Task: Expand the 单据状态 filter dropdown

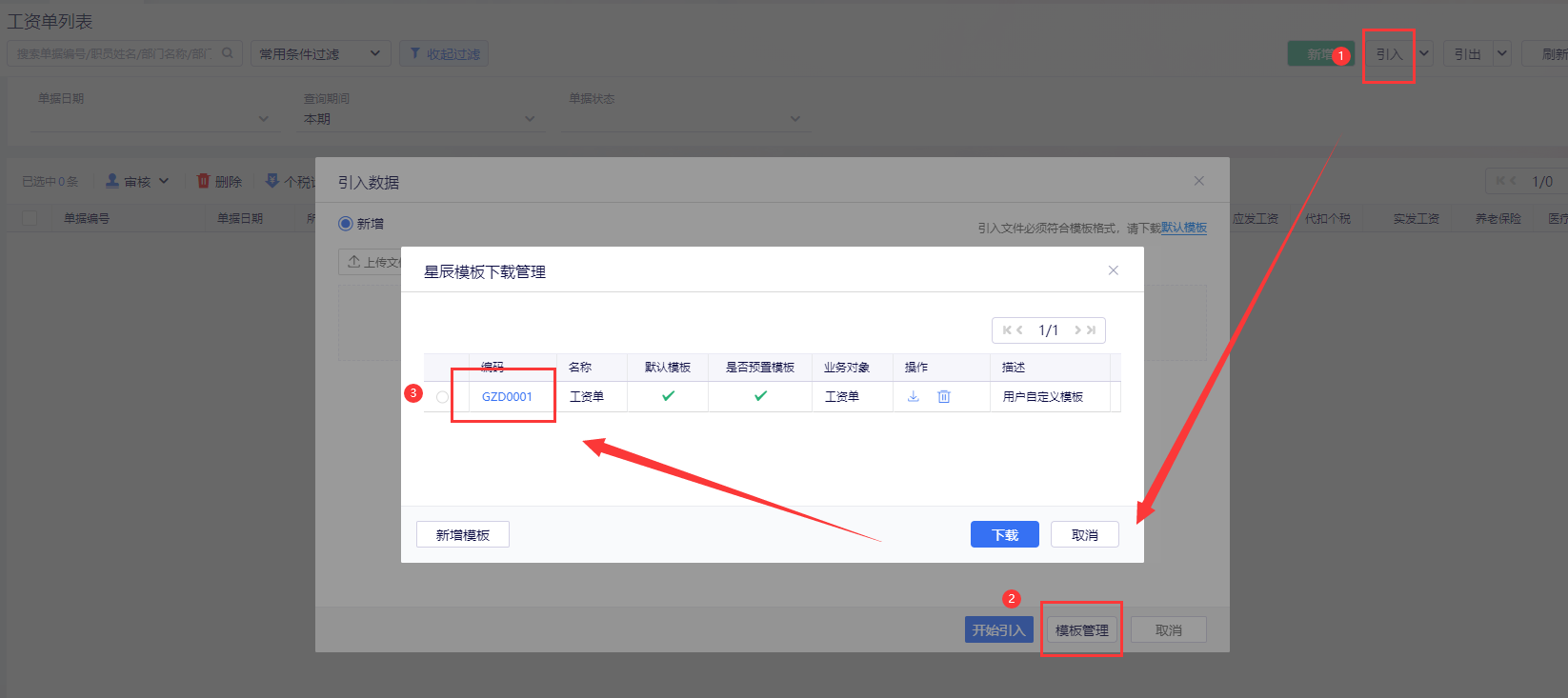Action: coord(795,119)
